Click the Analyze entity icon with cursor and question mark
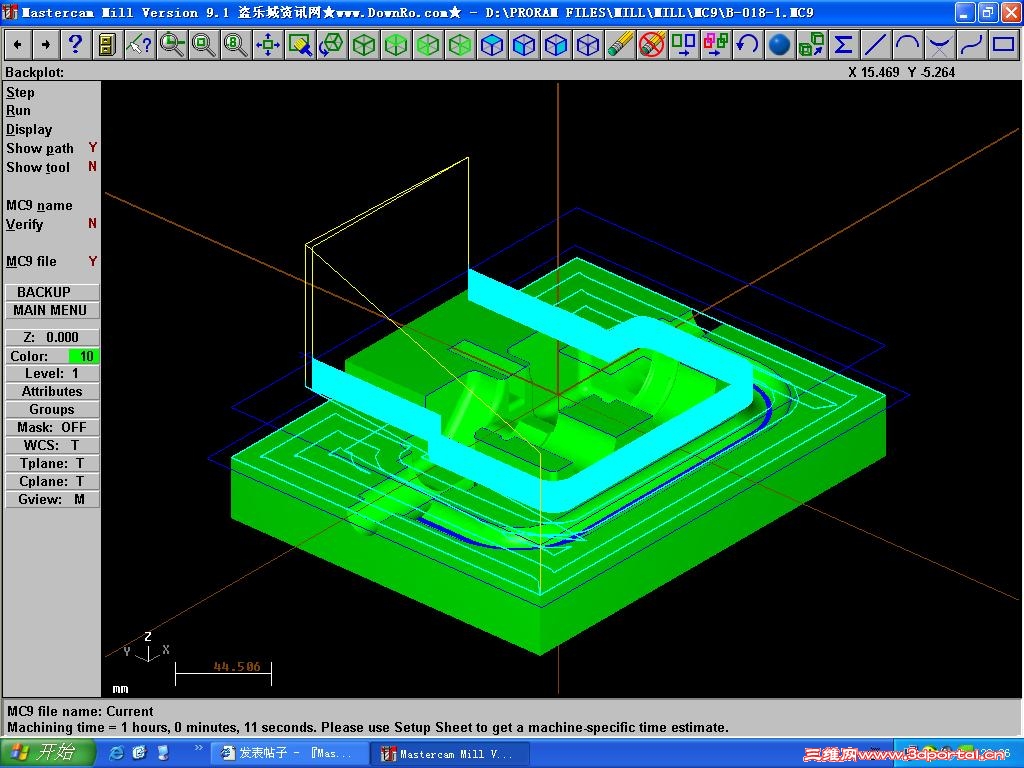 click(x=138, y=44)
